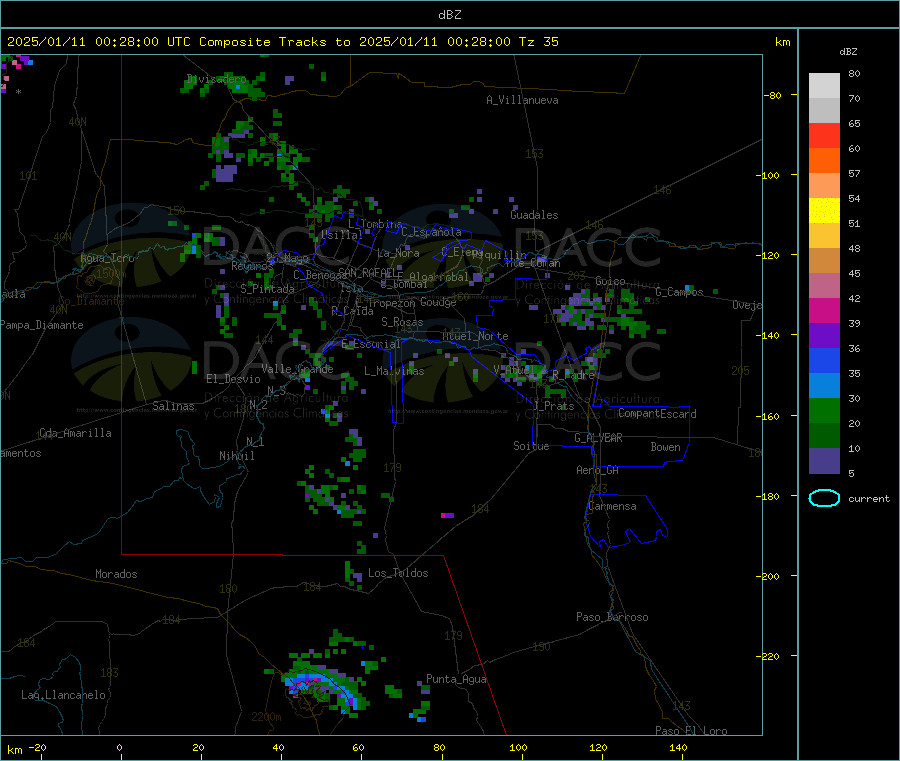Click the Cda_Amarilla label

[x=75, y=433]
